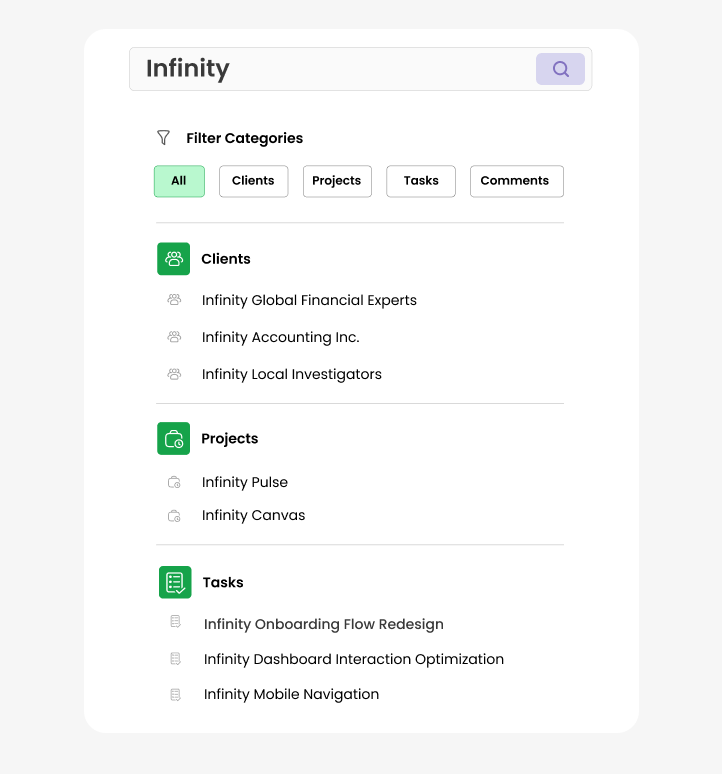
Task: Open Infinity Onboarding Flow Redesign task
Action: coord(323,624)
